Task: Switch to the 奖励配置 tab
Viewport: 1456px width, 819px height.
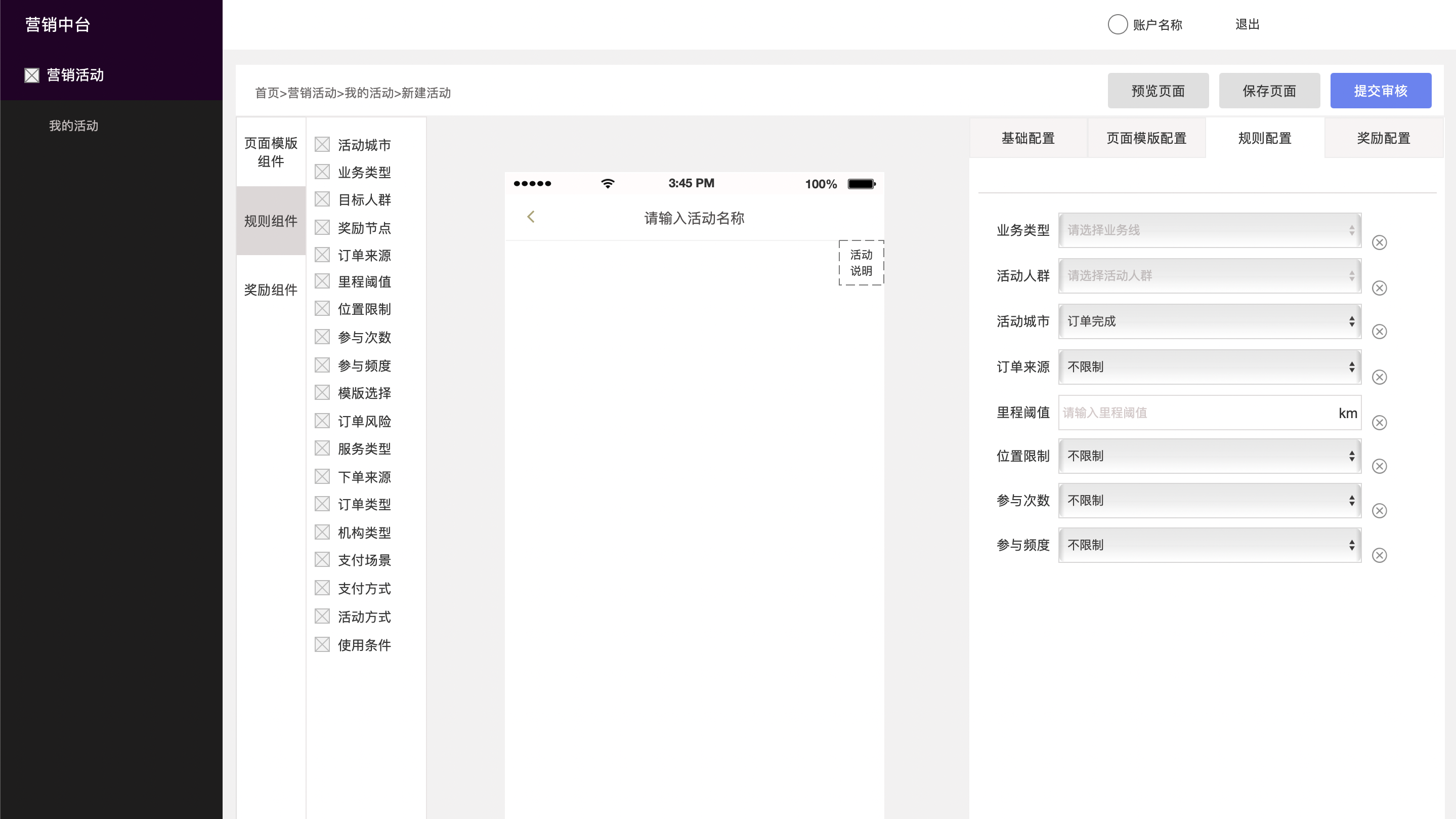Action: click(1383, 138)
